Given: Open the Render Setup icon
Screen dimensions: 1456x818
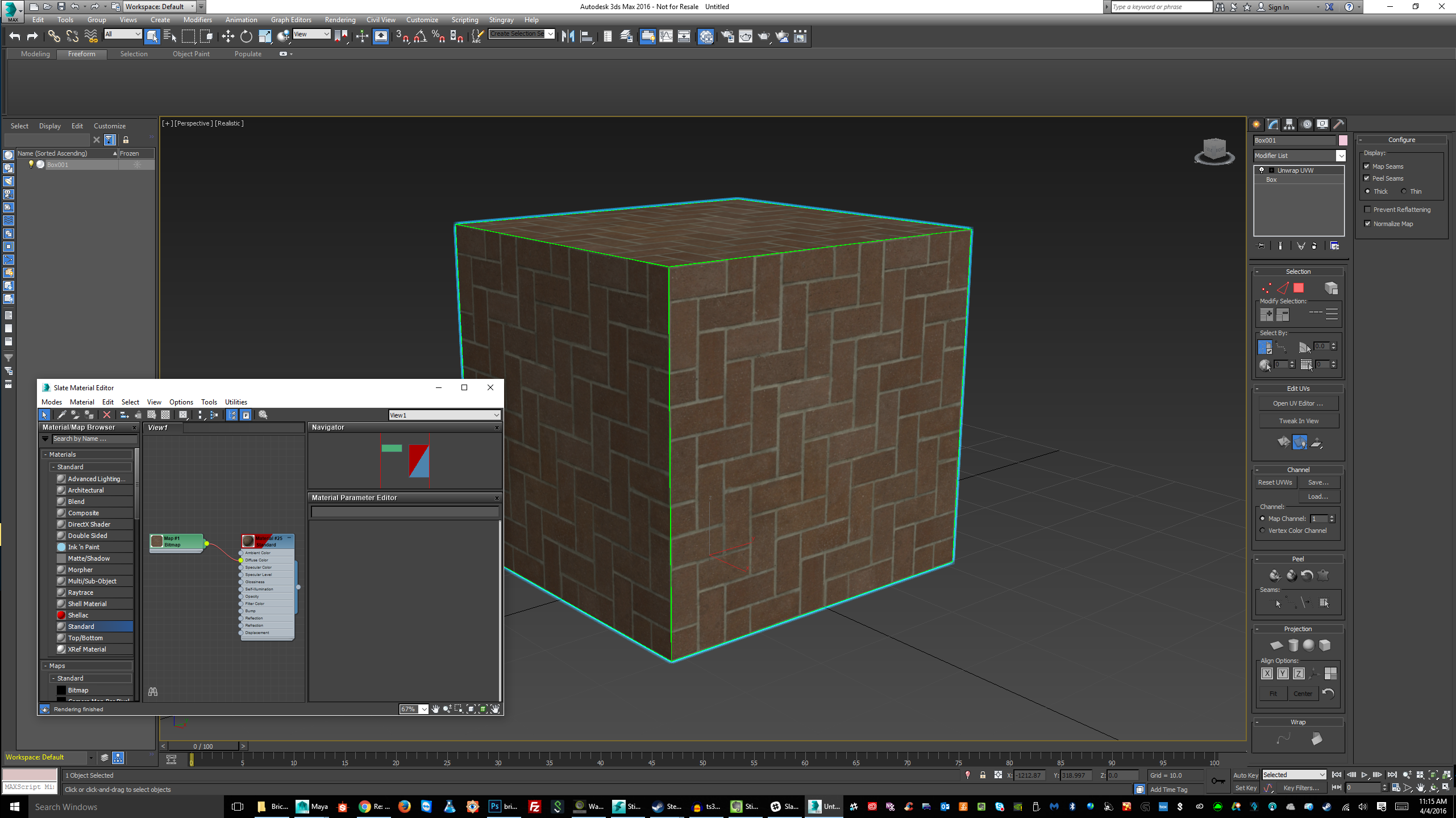Looking at the screenshot, I should click(727, 37).
